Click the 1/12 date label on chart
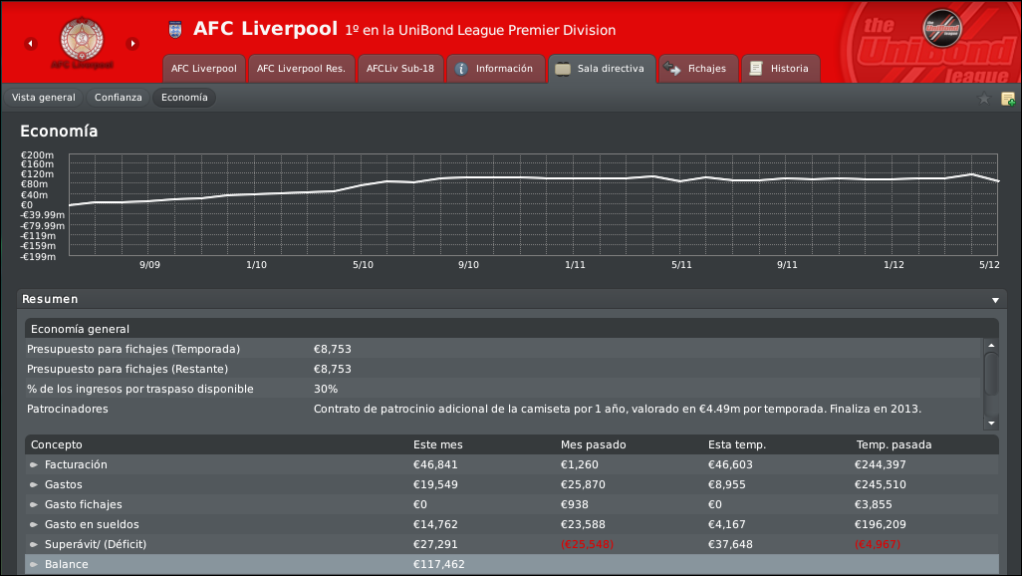This screenshot has height=576, width=1022. 894,265
